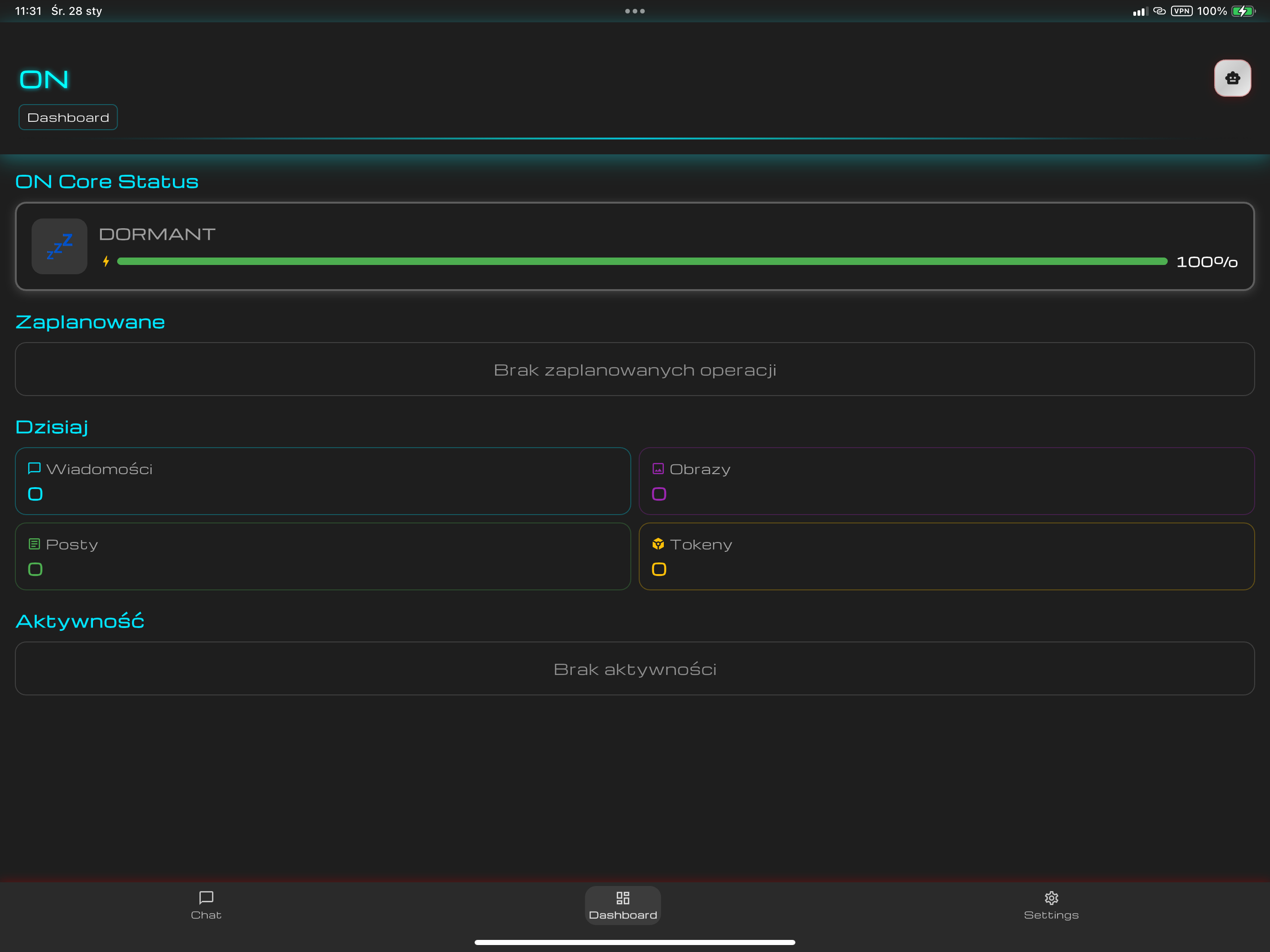Click the Dashboard label badge under ON

pyautogui.click(x=68, y=117)
